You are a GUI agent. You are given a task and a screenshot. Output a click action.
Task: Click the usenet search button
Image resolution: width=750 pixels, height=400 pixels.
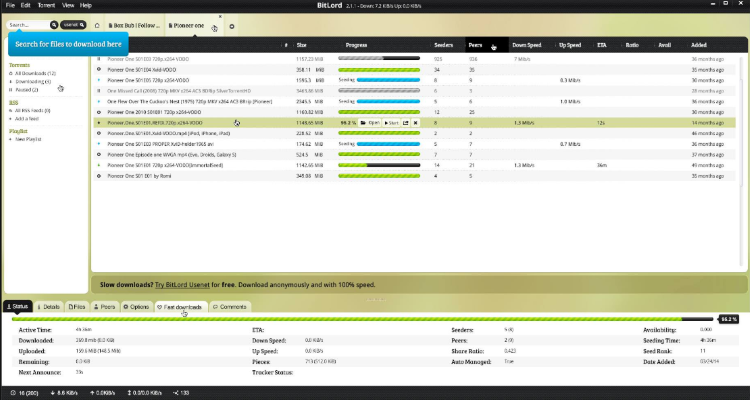point(73,25)
